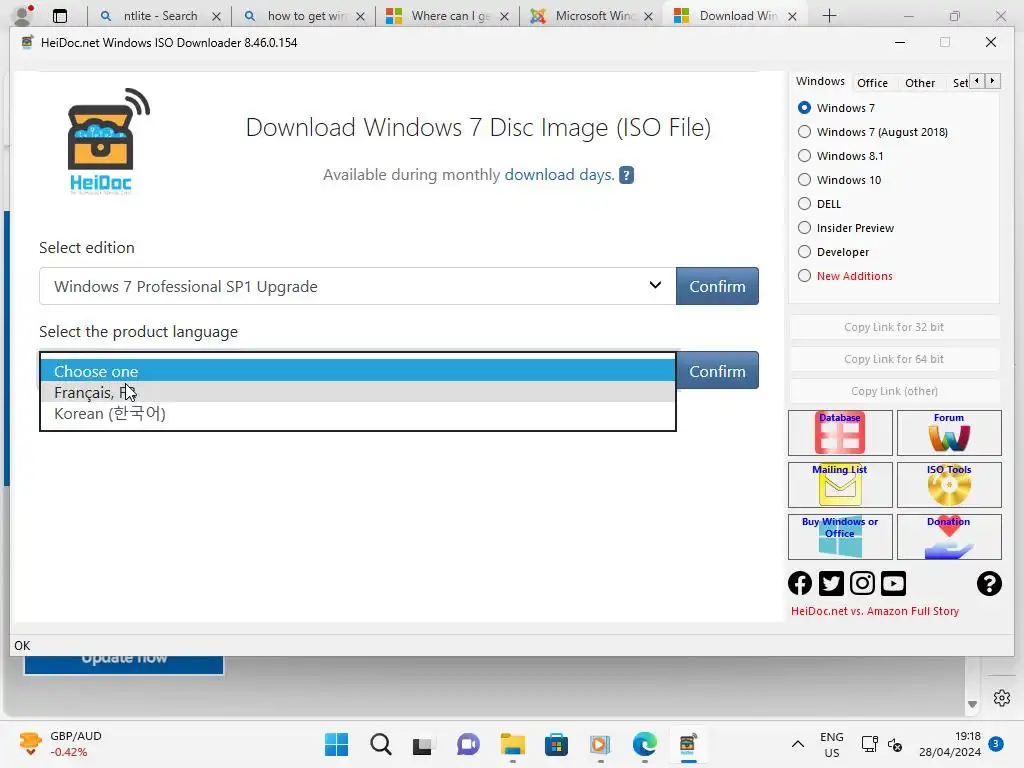Image resolution: width=1024 pixels, height=768 pixels.
Task: Open the GBP/AUD taskbar widget
Action: pos(61,744)
